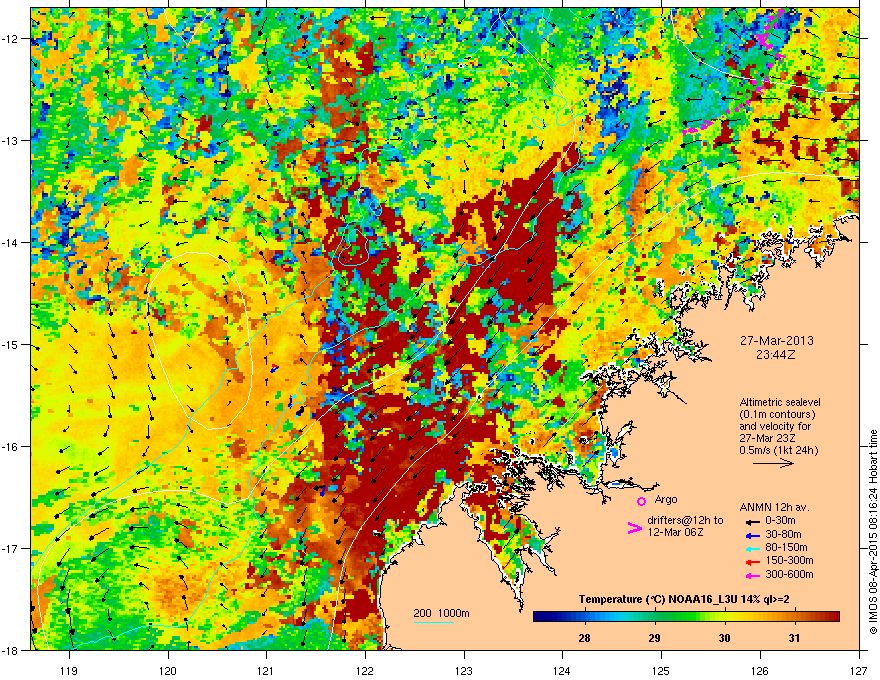Select the cyan 80-150m arrow legend symbol
This screenshot has width=880, height=680.
coord(751,548)
